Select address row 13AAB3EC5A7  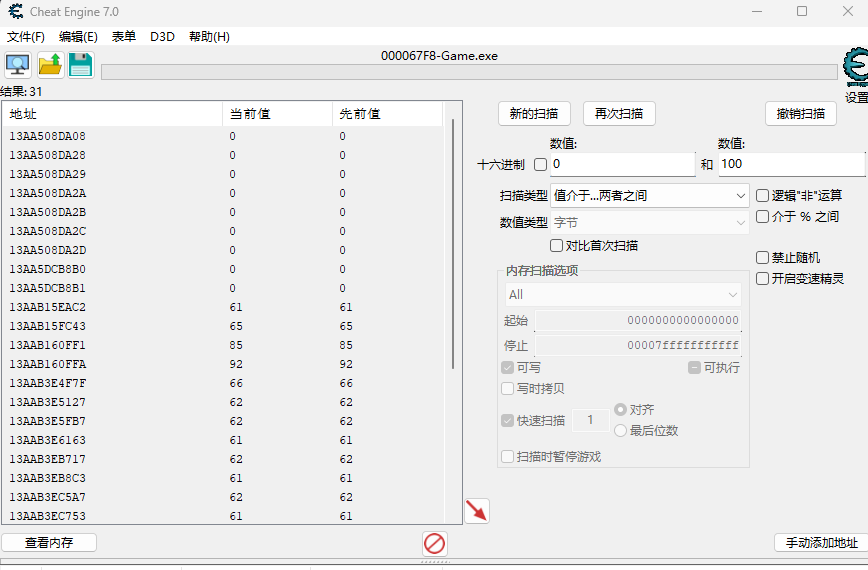point(223,497)
